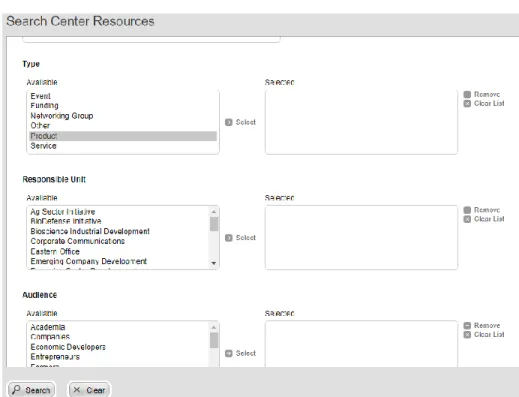Click the X icon on Clear button
The image size is (519, 397).
pos(77,390)
